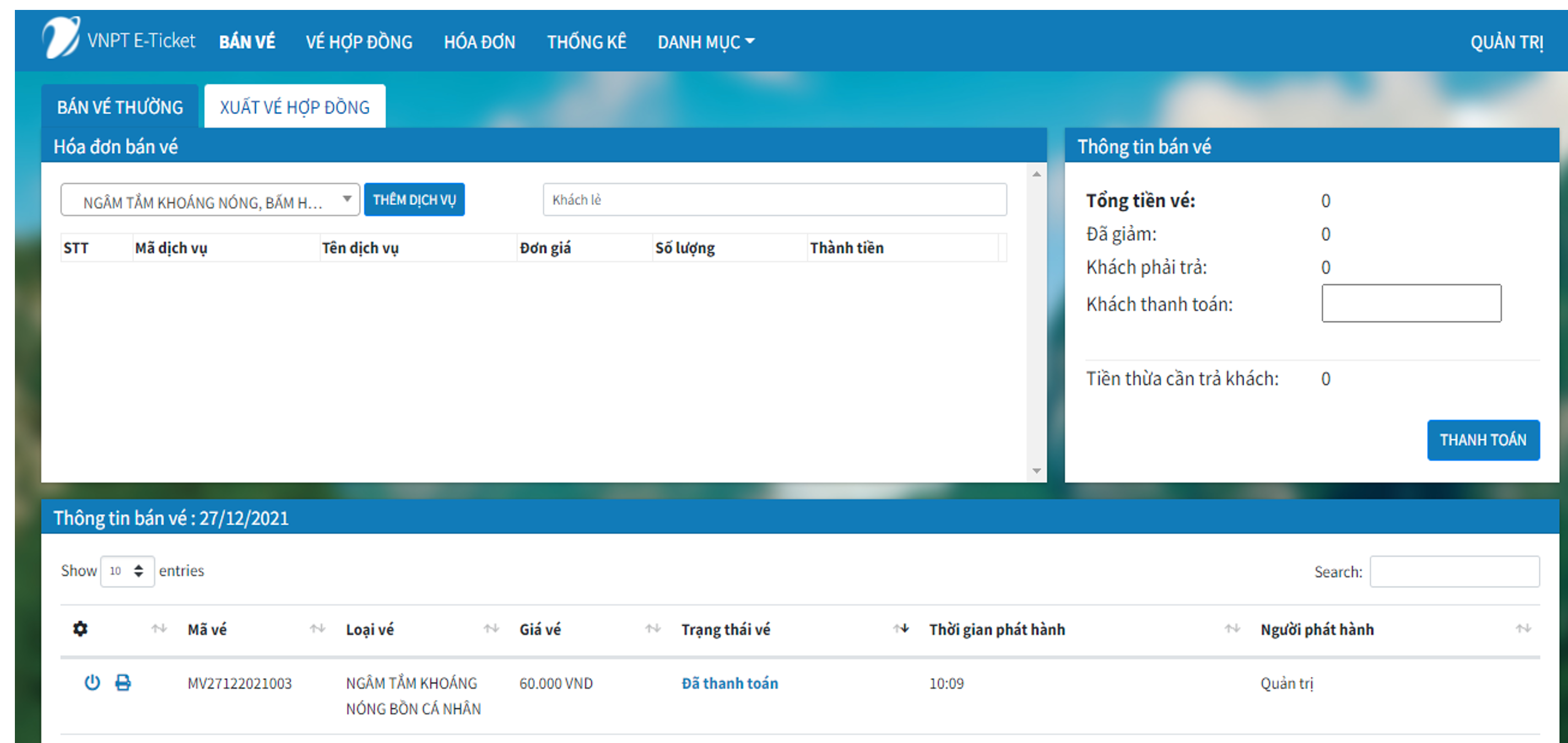Switch to the XUẤT VÉ HỢP ĐỒNG tab
Viewport: 1568px width, 743px height.
[x=295, y=106]
